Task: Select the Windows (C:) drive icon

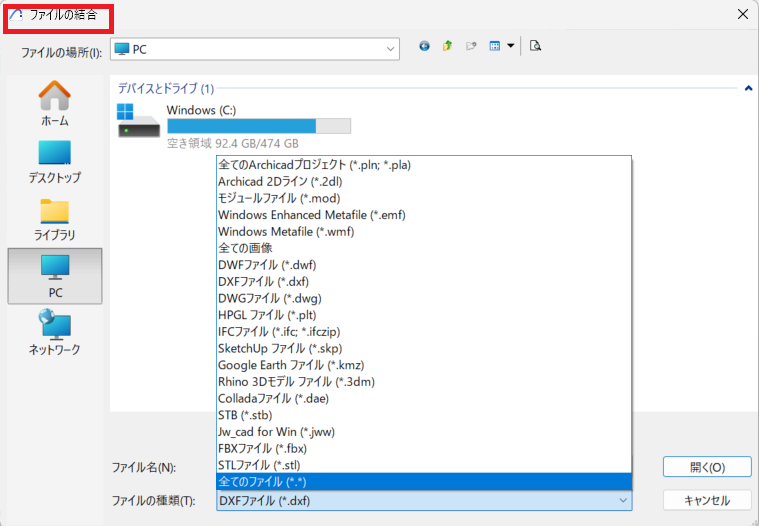Action: (x=138, y=121)
